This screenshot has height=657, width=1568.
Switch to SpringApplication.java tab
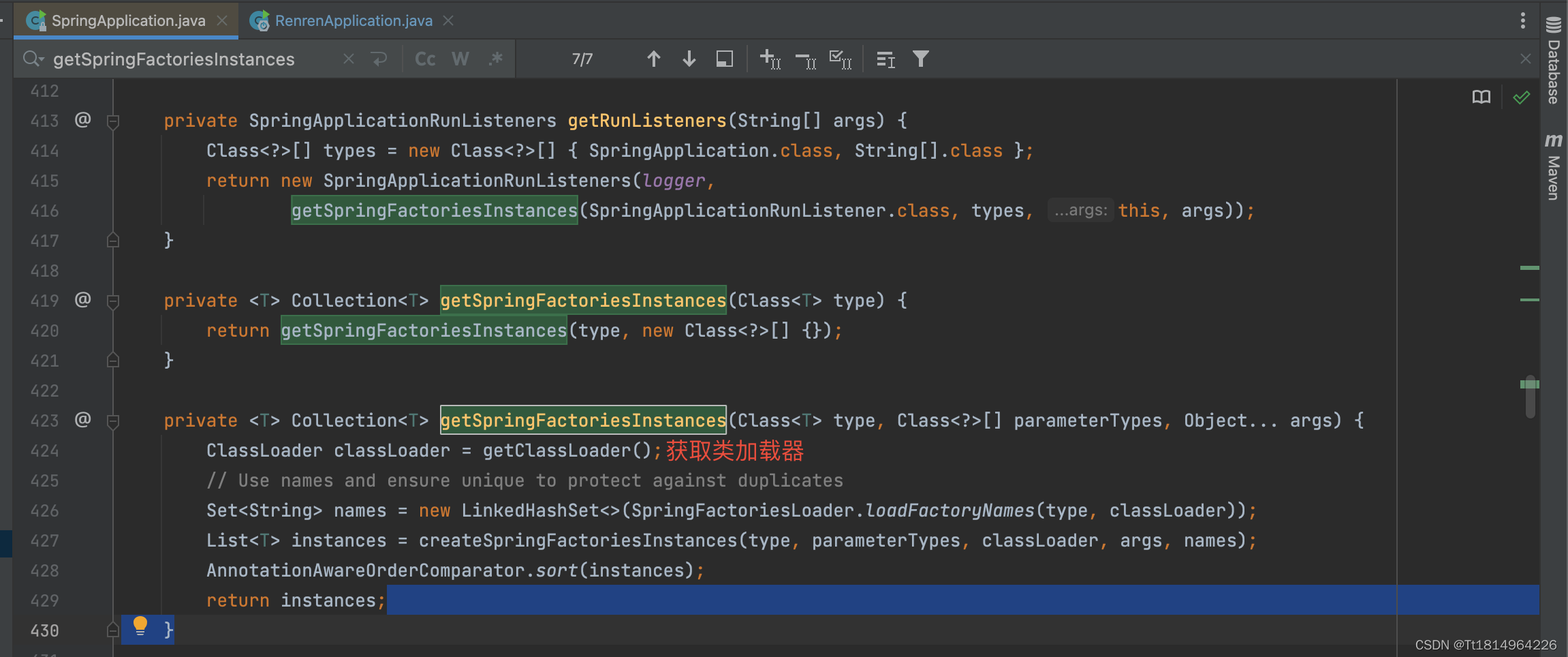coord(128,20)
